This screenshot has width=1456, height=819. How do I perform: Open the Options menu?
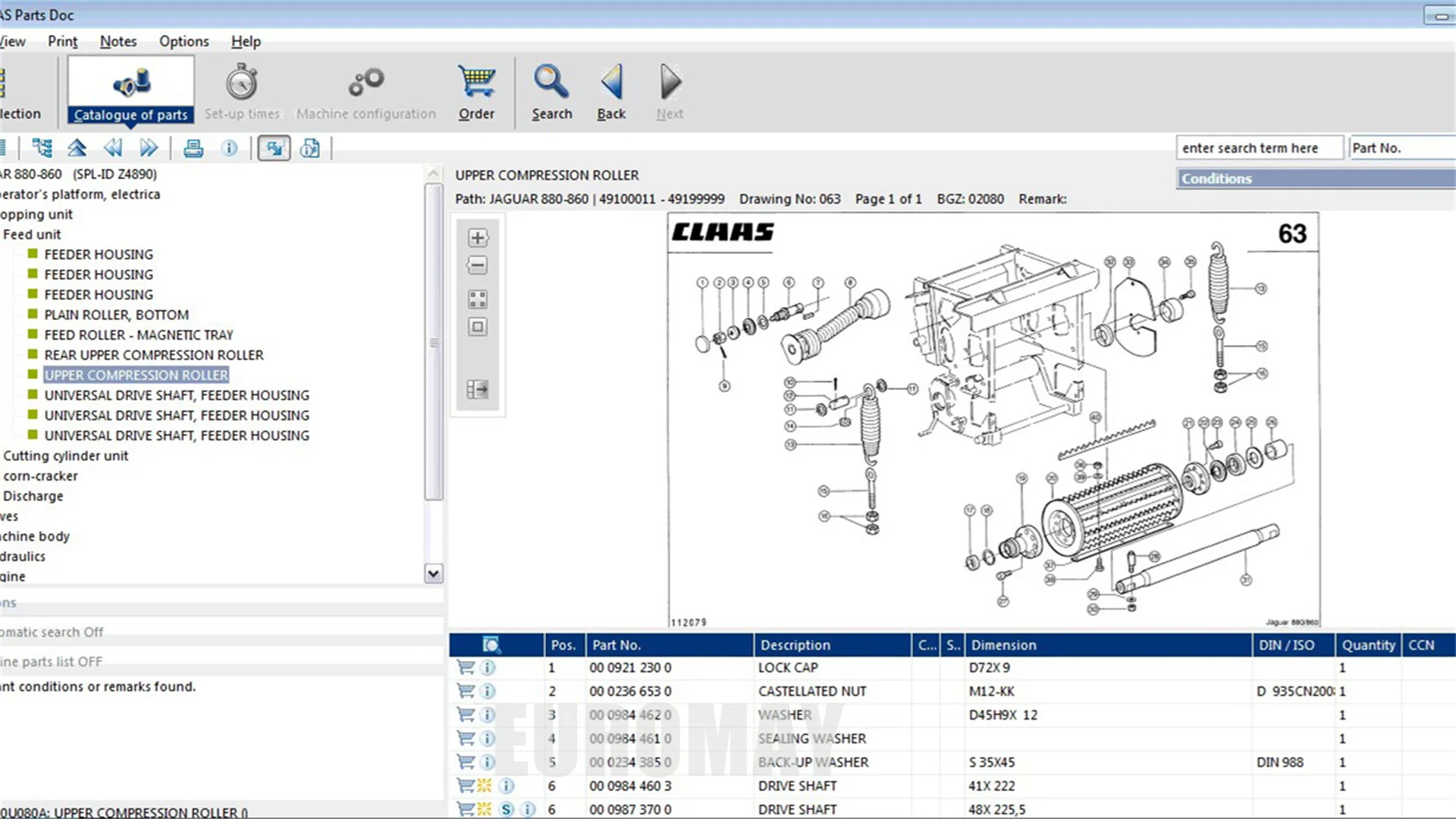[x=184, y=42]
